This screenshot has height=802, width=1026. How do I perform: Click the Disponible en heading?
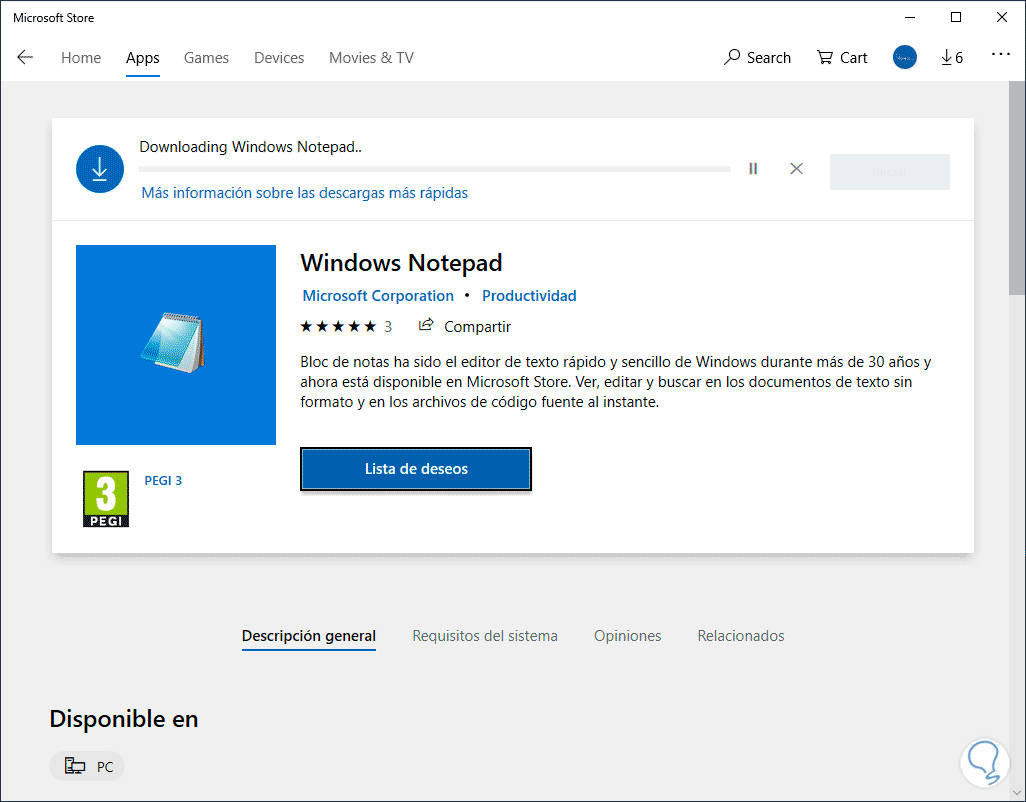[x=124, y=719]
